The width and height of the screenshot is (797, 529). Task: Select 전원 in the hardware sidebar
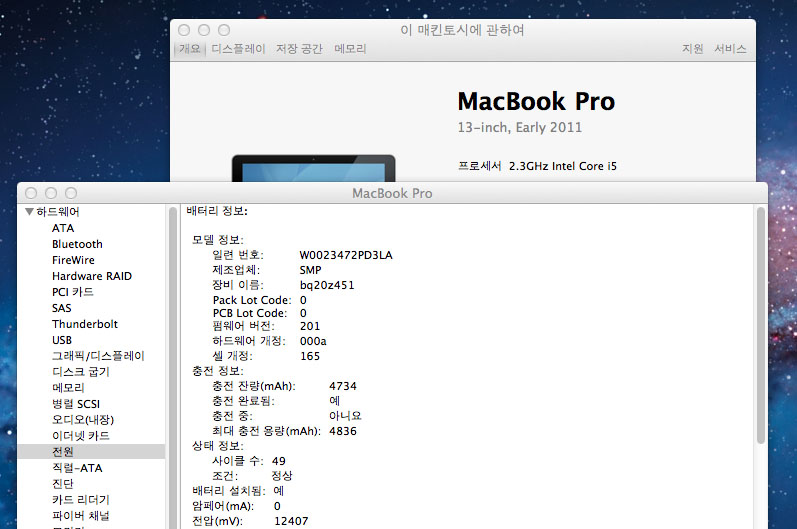coord(62,452)
